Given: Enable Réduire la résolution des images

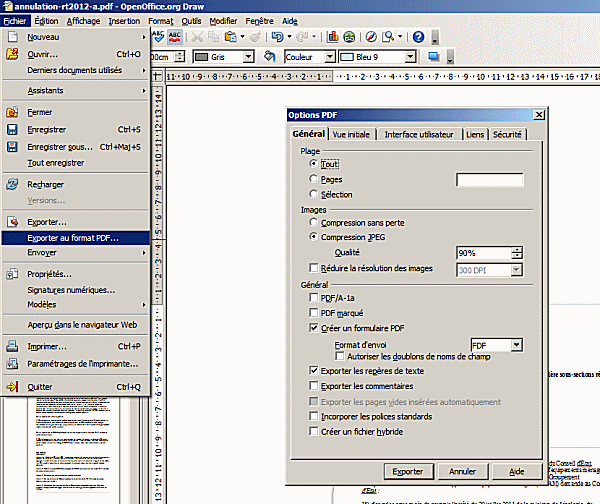Looking at the screenshot, I should click(x=313, y=267).
